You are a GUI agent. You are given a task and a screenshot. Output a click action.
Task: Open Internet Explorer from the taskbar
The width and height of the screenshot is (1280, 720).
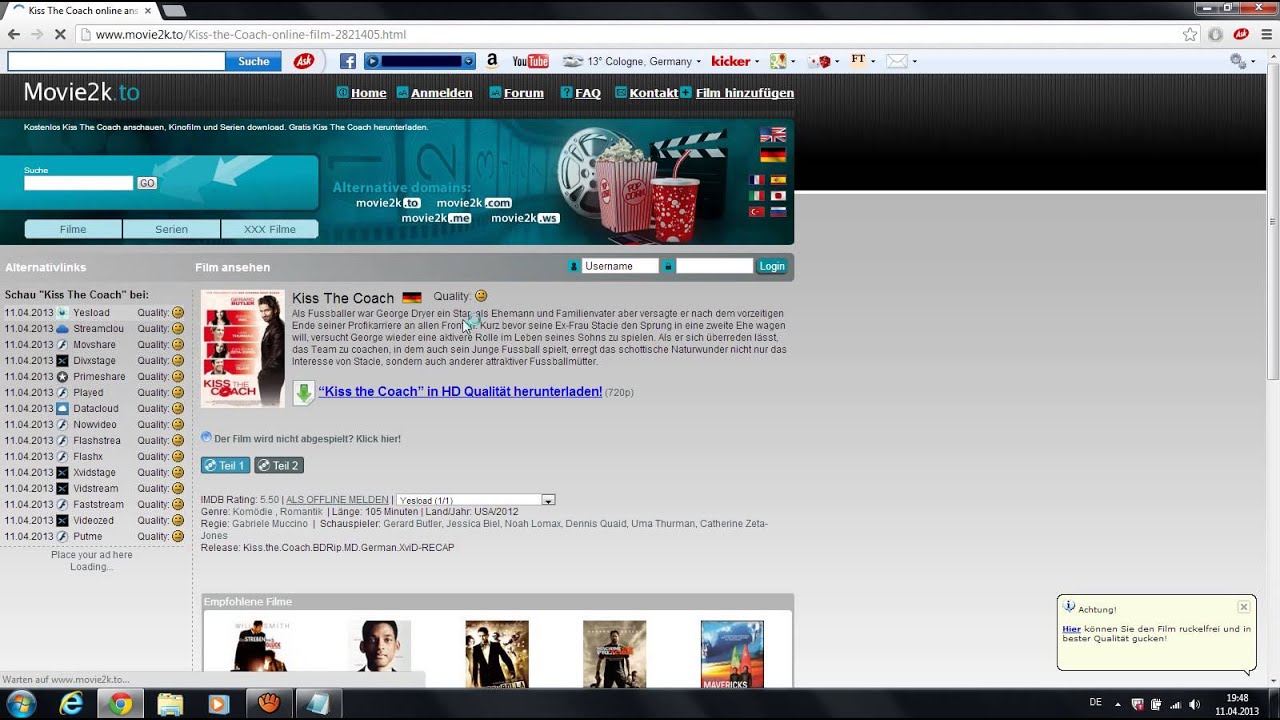click(x=71, y=704)
